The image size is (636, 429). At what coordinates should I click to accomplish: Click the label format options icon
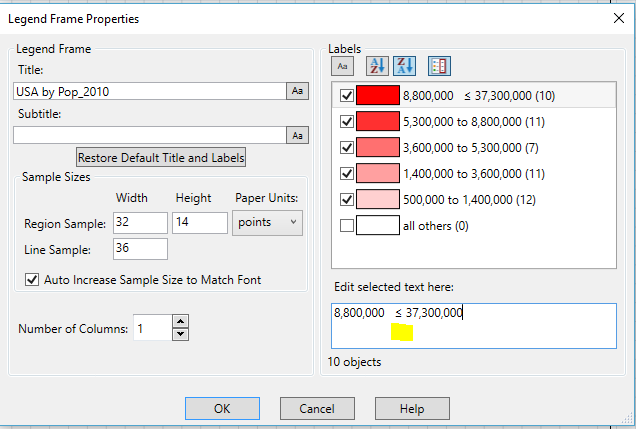[x=440, y=66]
